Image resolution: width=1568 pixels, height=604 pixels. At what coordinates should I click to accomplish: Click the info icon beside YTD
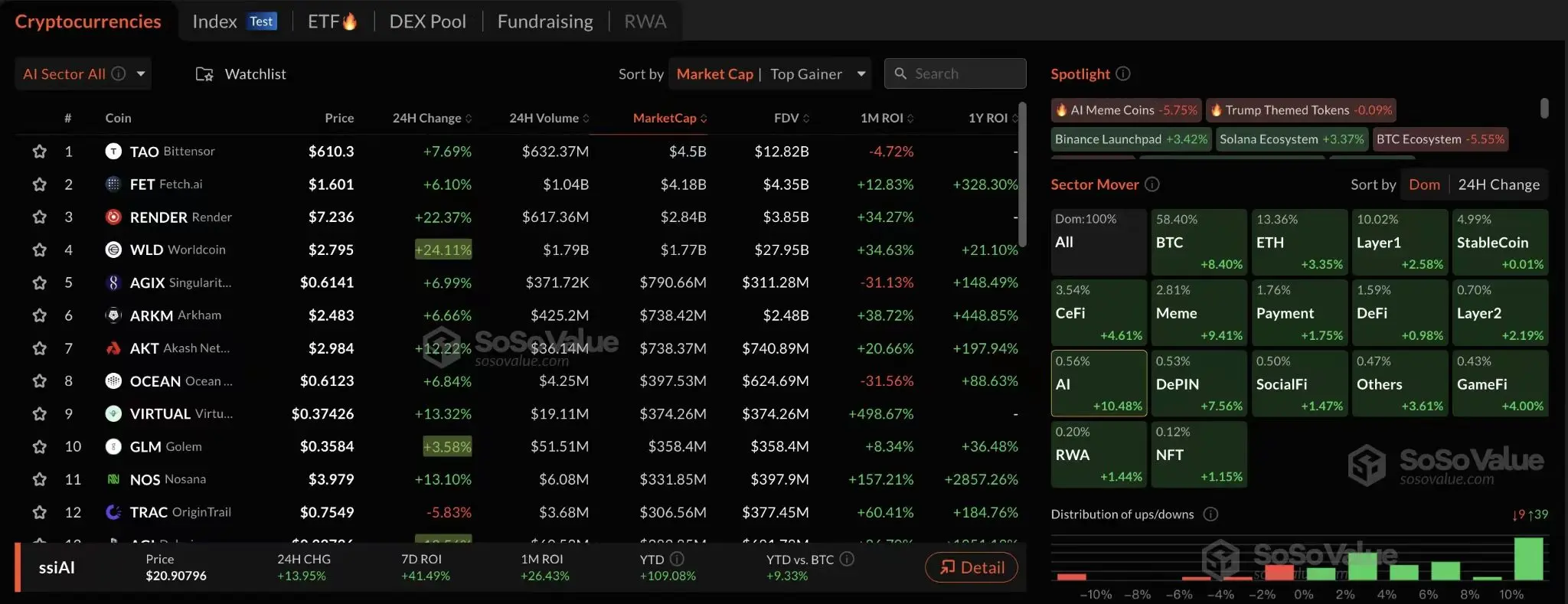[677, 560]
